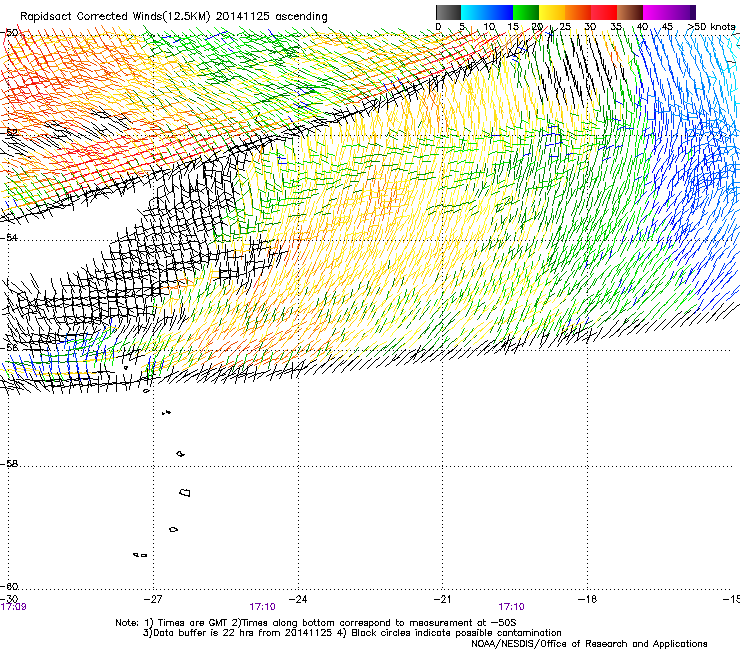Click the -58 latitude axis label
The width and height of the screenshot is (740, 650).
click(9, 464)
